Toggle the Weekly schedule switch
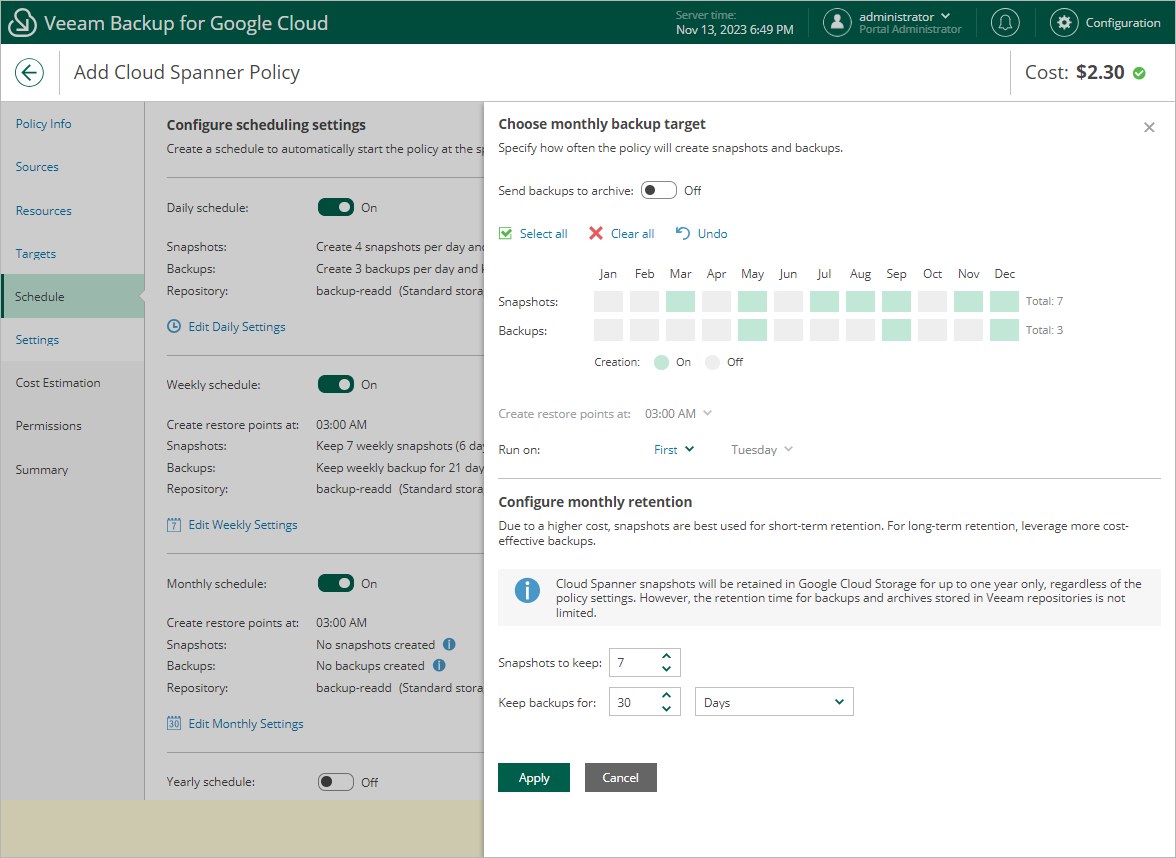 [336, 384]
